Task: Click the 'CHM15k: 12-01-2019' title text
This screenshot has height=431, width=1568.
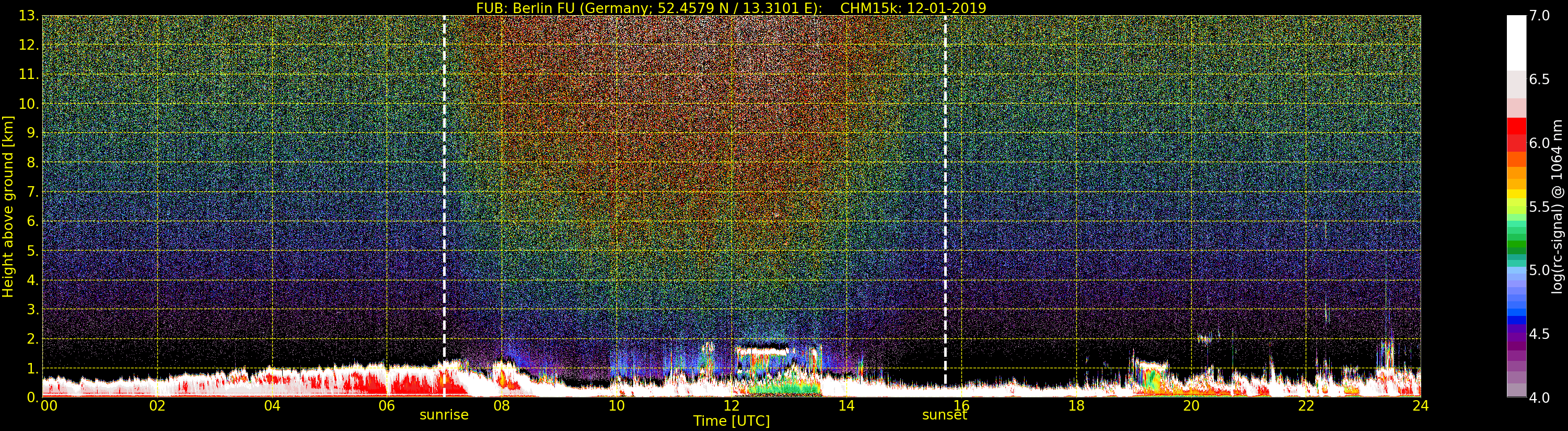Action: [913, 8]
